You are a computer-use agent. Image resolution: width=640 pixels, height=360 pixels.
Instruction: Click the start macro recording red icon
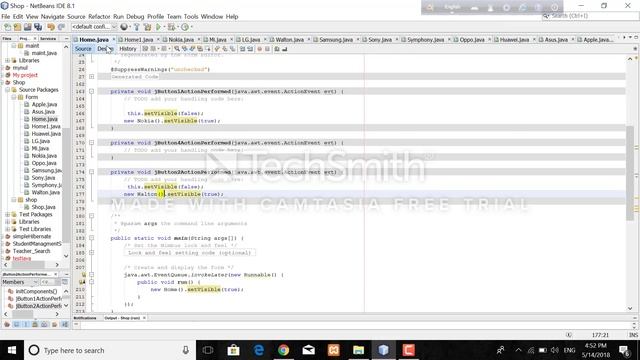pyautogui.click(x=259, y=49)
